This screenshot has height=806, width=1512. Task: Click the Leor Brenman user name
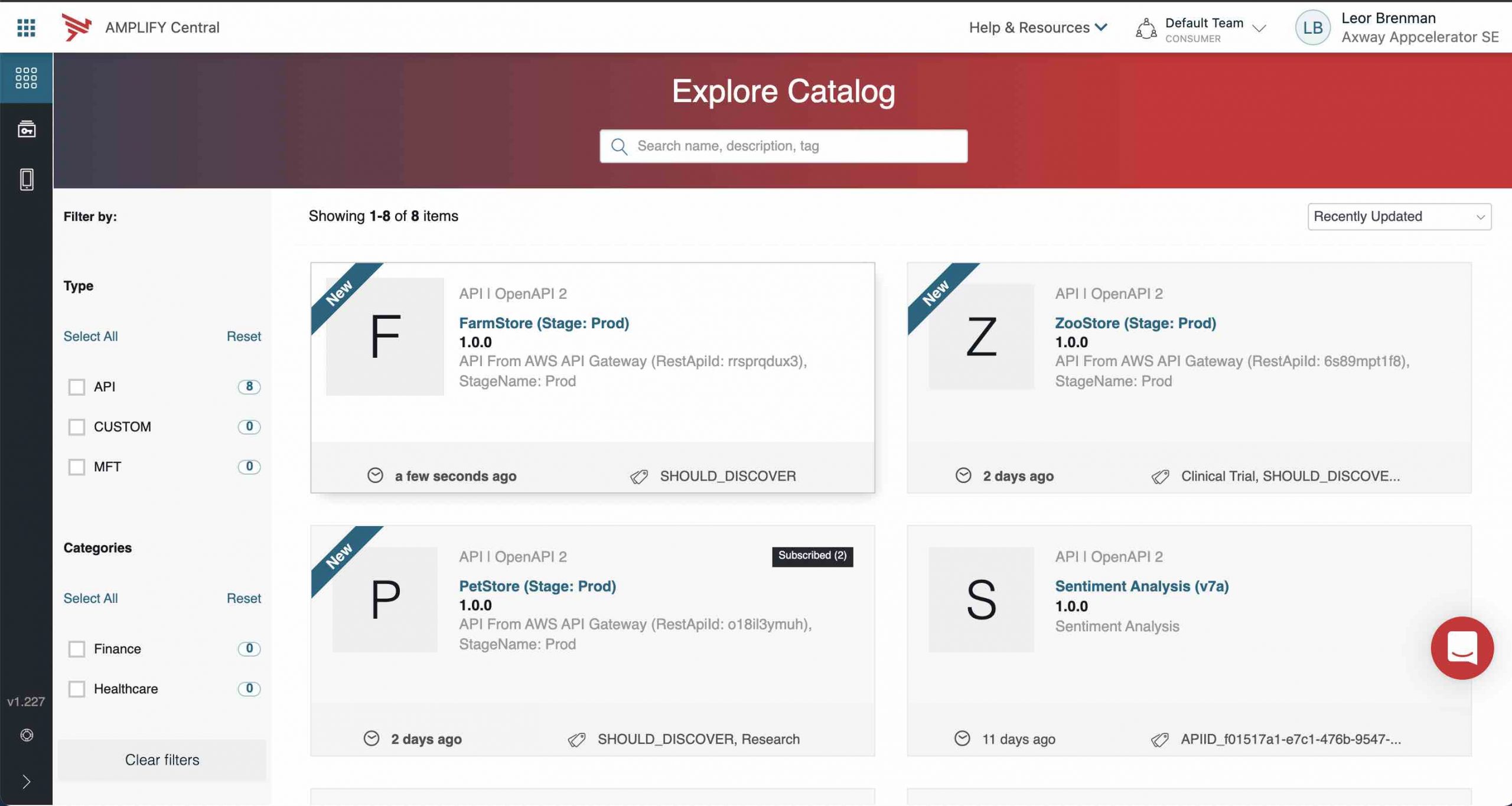(1389, 18)
